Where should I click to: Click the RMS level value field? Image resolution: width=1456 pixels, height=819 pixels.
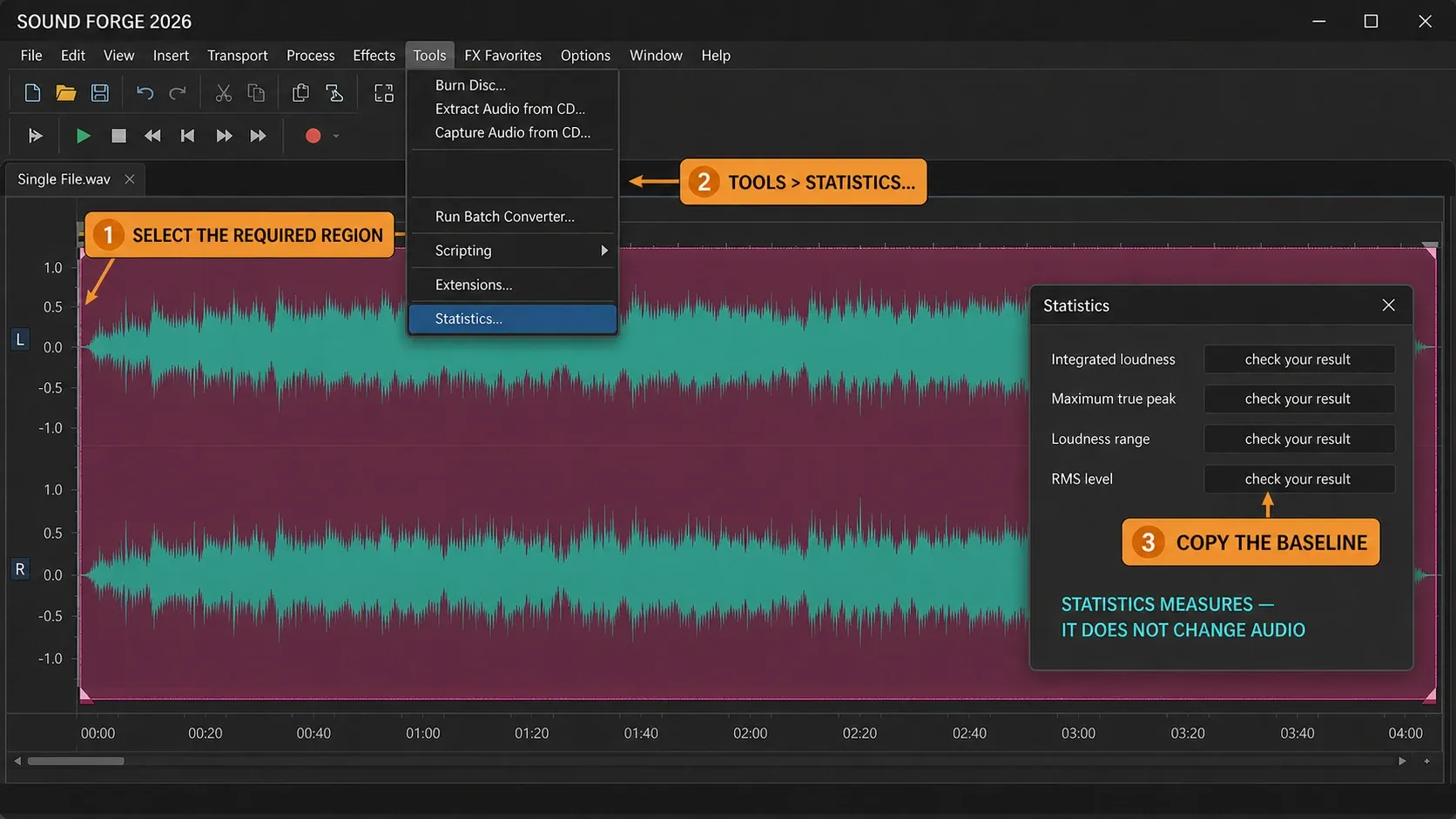point(1298,479)
